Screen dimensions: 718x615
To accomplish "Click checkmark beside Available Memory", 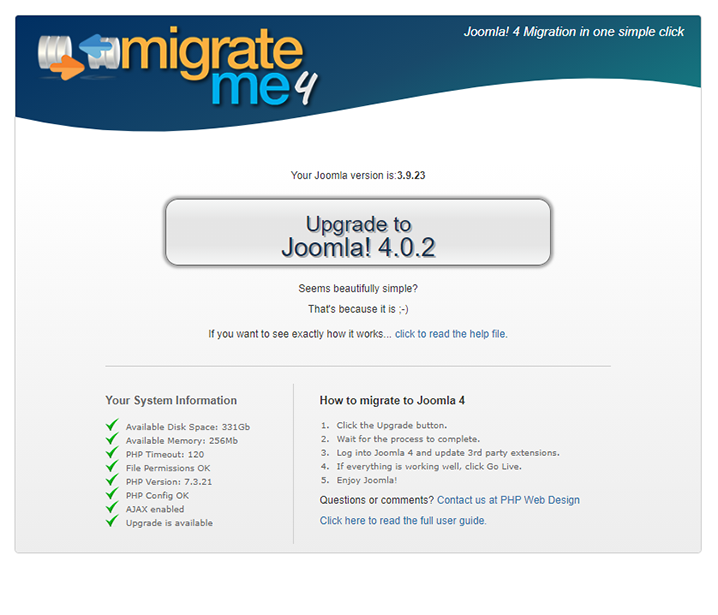I will (x=112, y=439).
